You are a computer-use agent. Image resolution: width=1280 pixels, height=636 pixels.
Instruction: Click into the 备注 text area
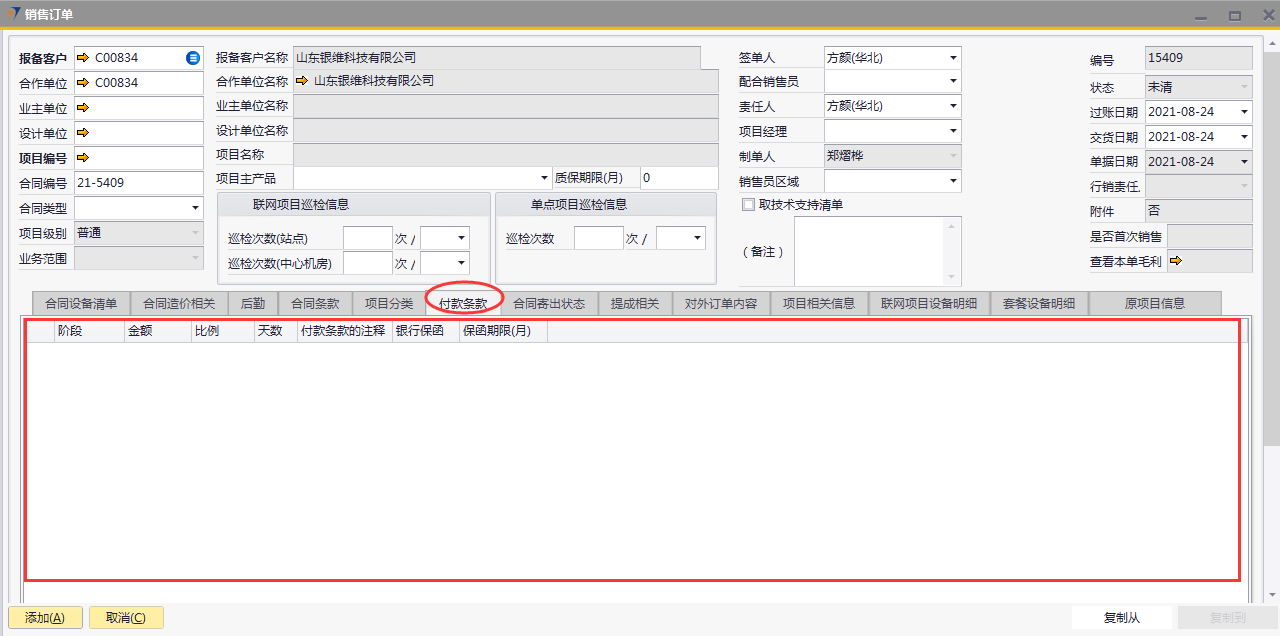click(867, 250)
